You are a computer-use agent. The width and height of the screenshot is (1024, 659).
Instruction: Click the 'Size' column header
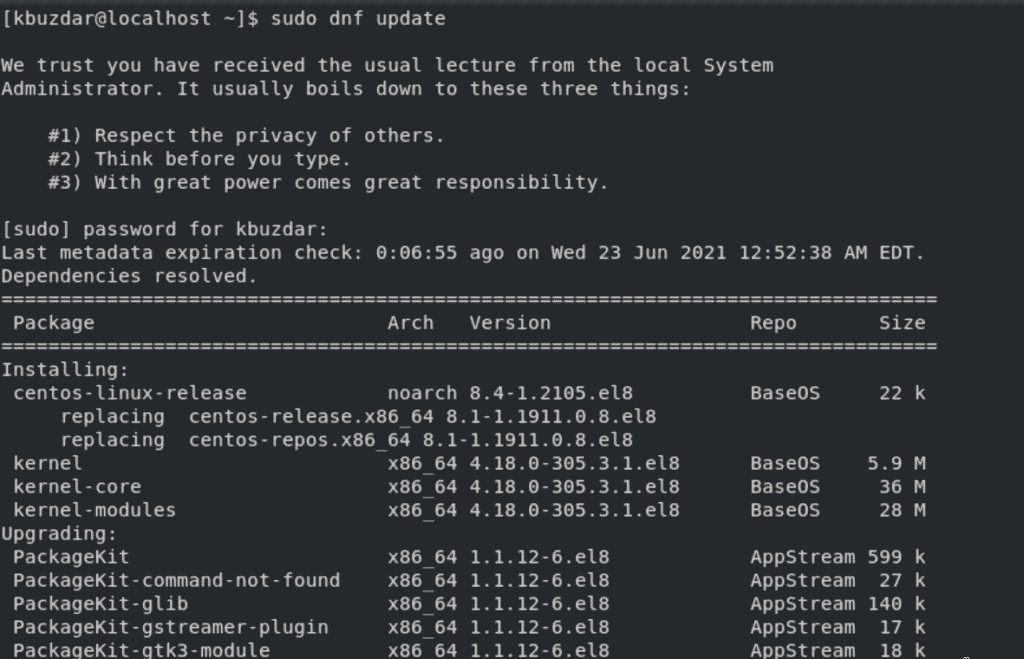pos(902,323)
